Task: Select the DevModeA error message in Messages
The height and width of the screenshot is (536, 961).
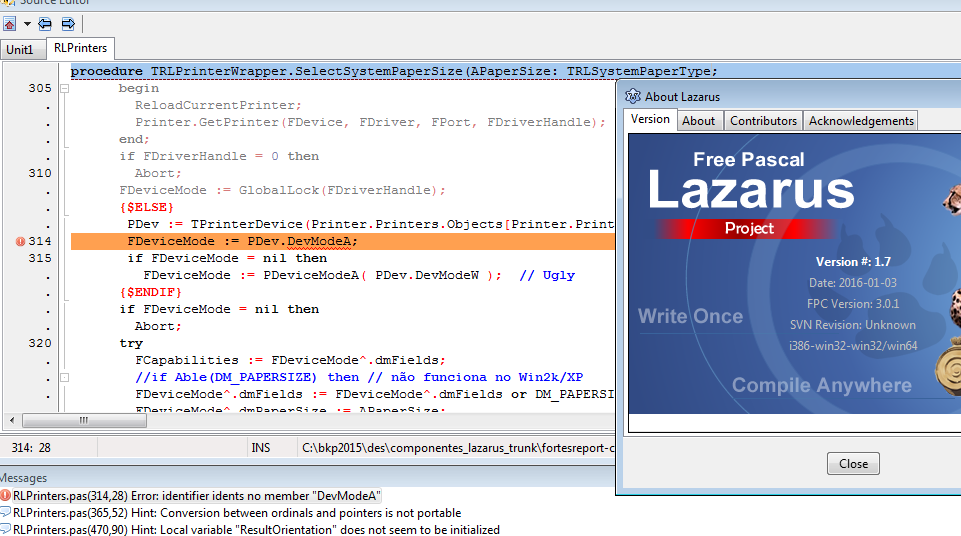Action: [x=197, y=496]
